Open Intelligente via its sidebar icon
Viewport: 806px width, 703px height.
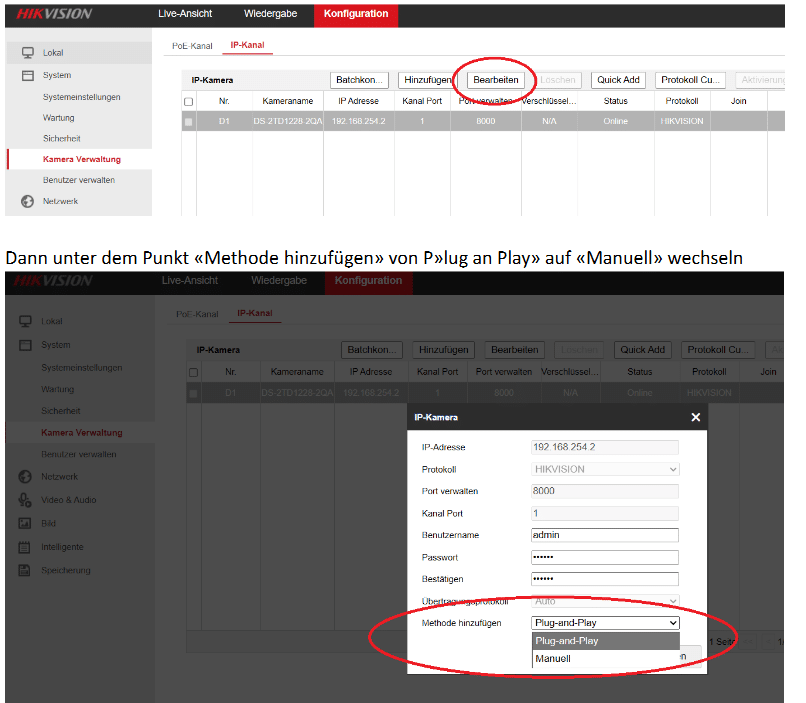coord(26,547)
